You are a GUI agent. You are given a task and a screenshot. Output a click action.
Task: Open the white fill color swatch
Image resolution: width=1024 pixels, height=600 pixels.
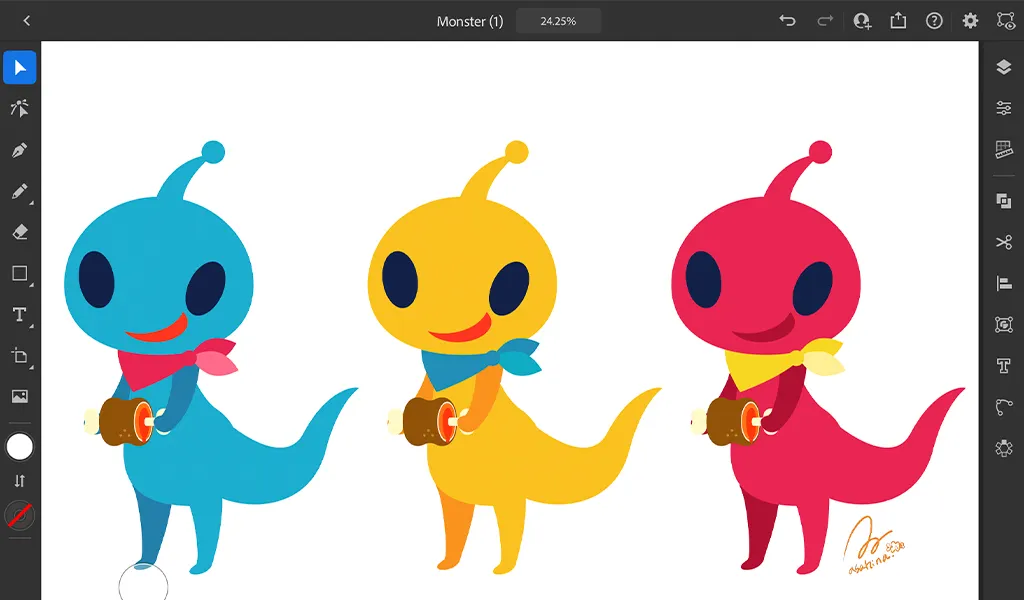pyautogui.click(x=20, y=447)
